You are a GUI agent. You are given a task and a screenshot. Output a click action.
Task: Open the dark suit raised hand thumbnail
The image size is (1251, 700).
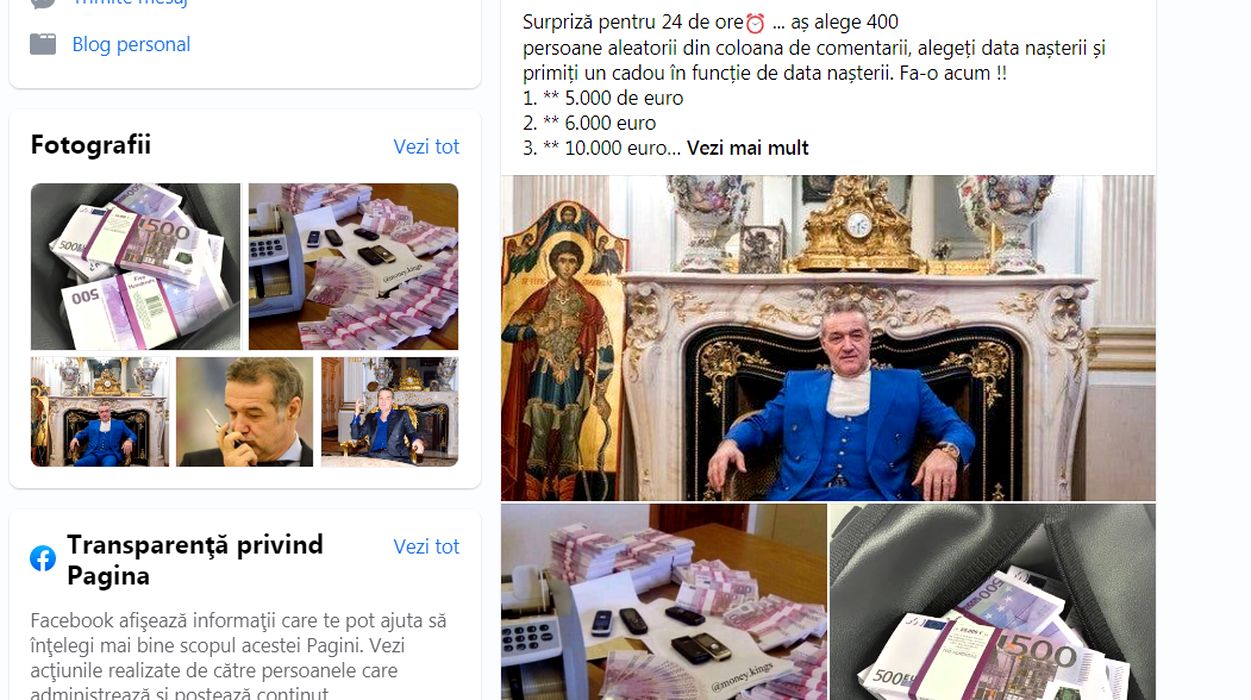390,412
